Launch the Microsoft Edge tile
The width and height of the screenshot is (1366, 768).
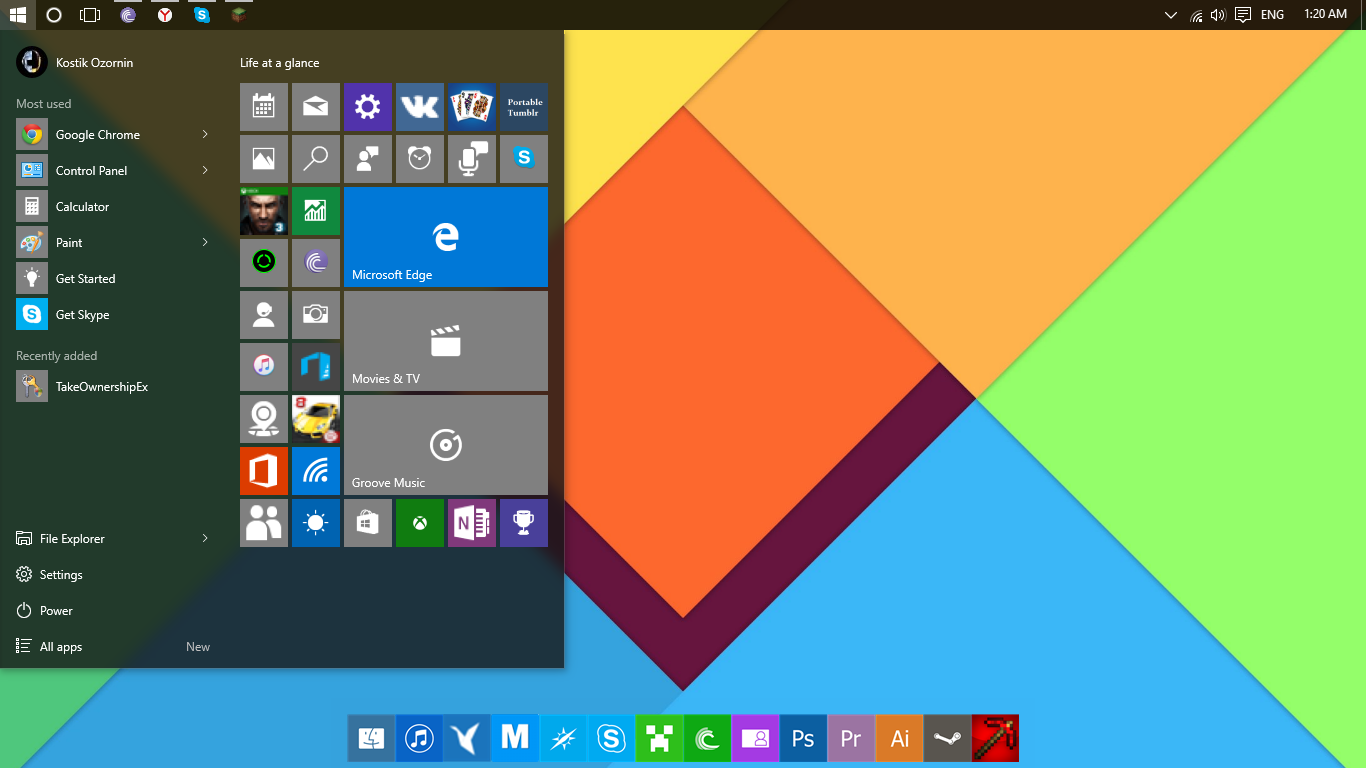pyautogui.click(x=446, y=237)
